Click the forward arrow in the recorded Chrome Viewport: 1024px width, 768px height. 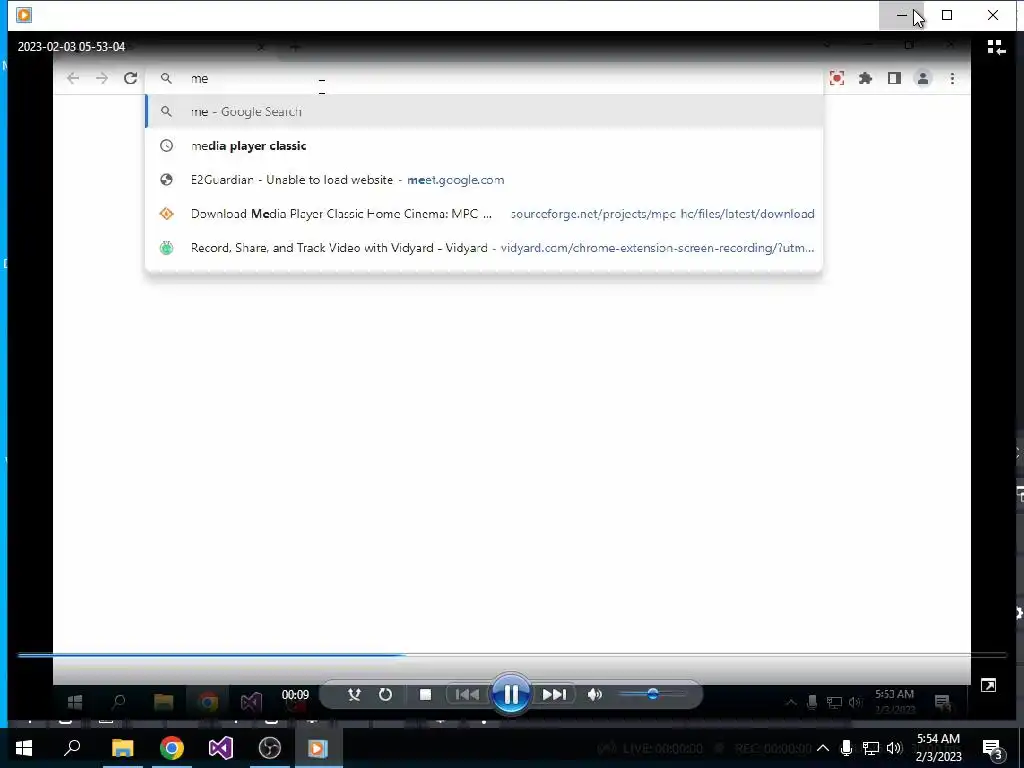click(x=102, y=78)
